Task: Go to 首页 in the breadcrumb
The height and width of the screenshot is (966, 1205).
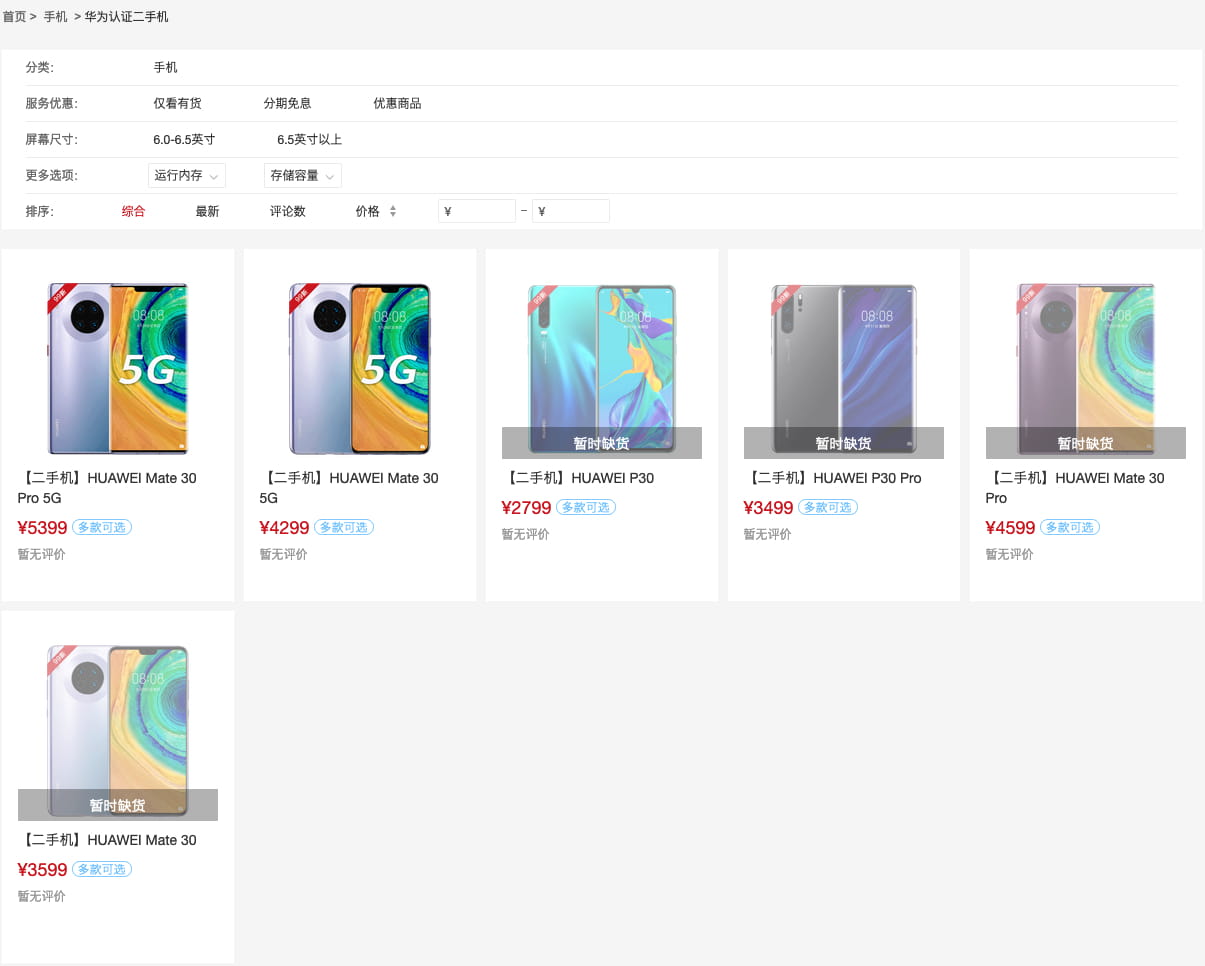Action: (14, 17)
